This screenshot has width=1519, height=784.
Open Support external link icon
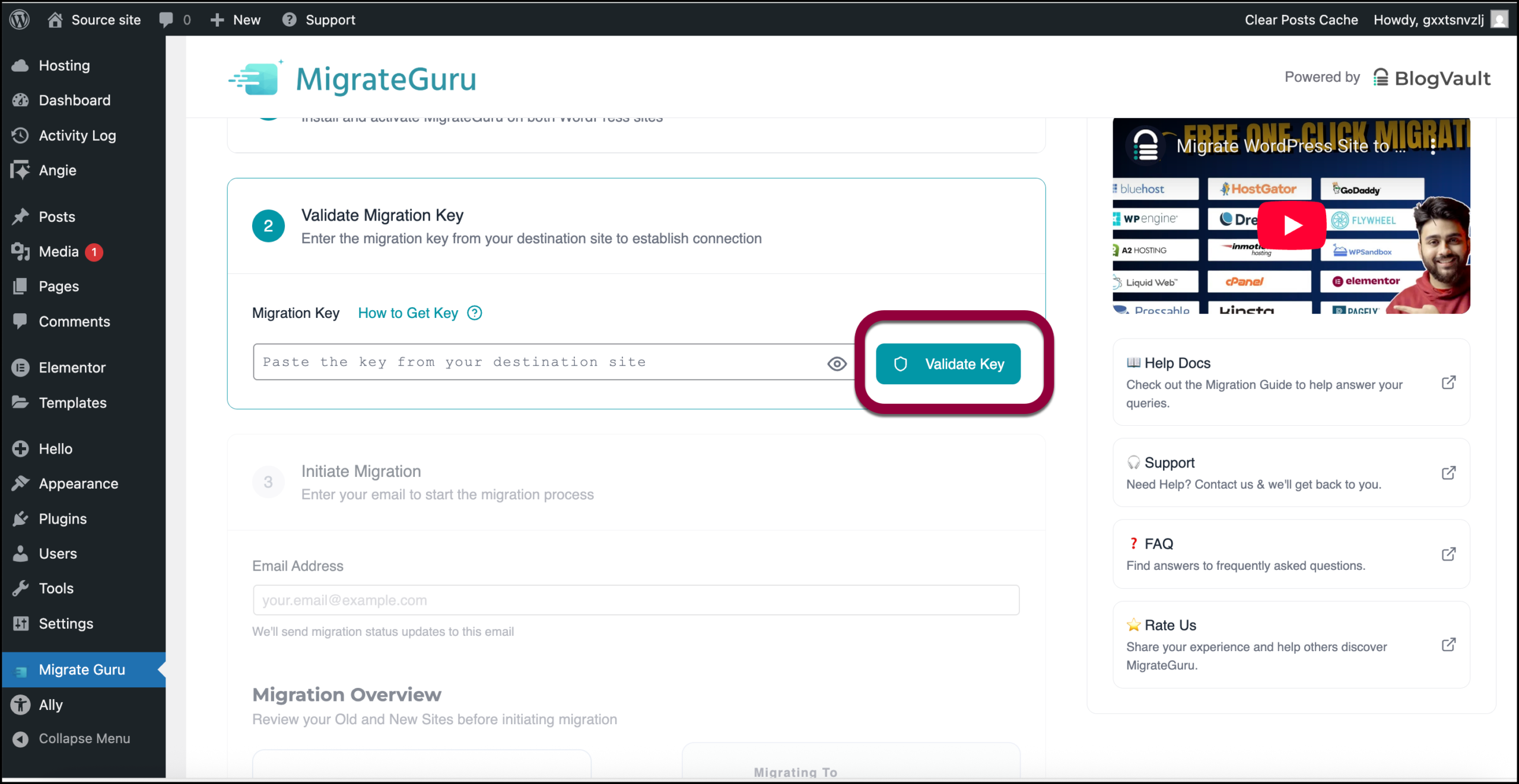point(1448,473)
